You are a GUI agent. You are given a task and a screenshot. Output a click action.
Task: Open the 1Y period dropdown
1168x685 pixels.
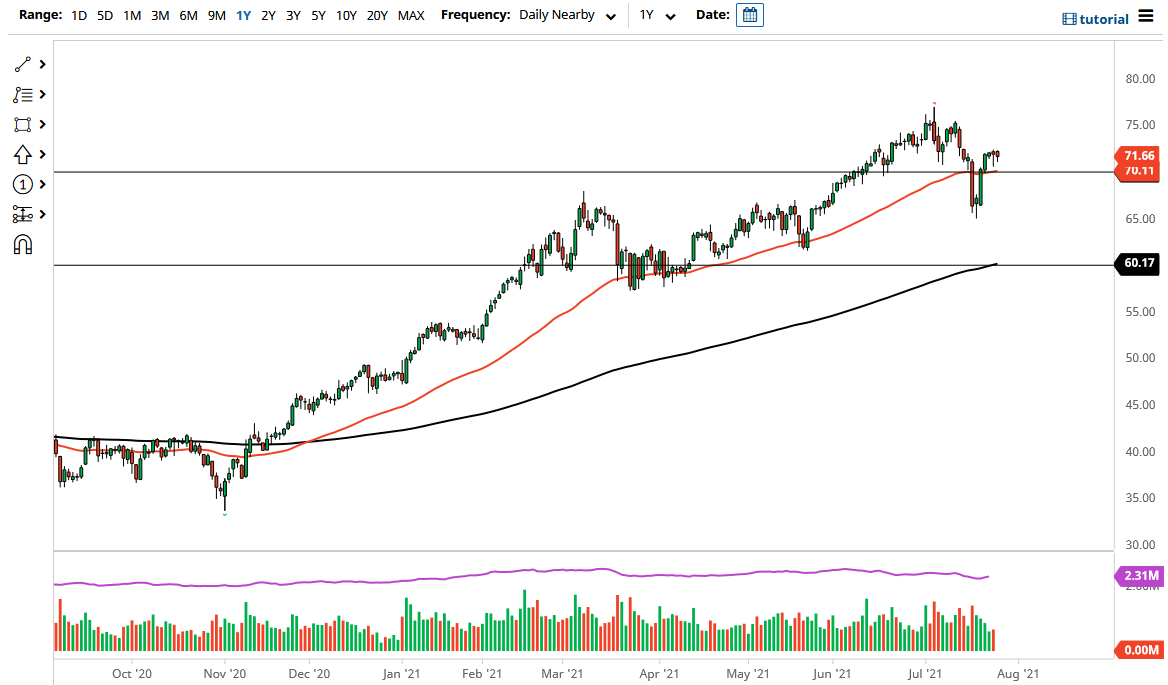point(655,15)
